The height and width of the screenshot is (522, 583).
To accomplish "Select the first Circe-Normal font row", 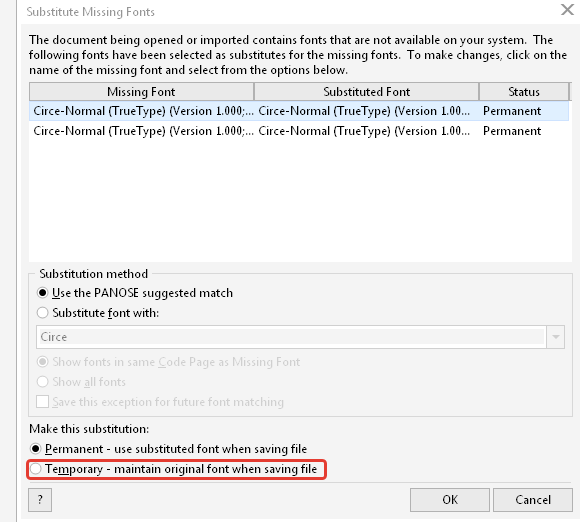I will (x=299, y=111).
